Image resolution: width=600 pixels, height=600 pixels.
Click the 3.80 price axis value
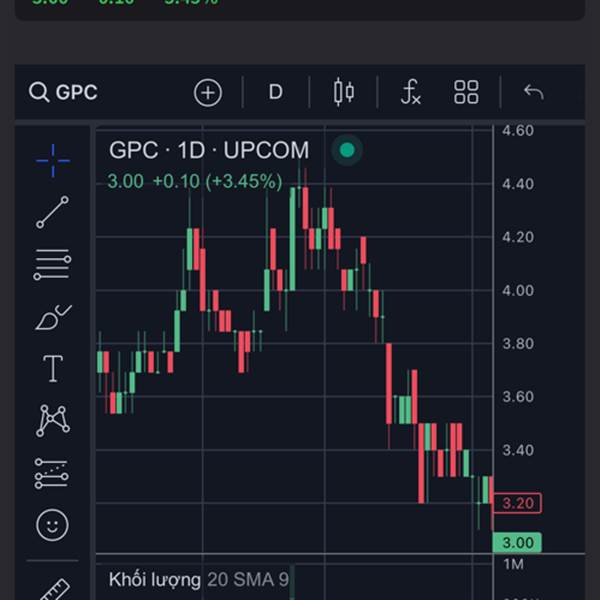point(518,344)
